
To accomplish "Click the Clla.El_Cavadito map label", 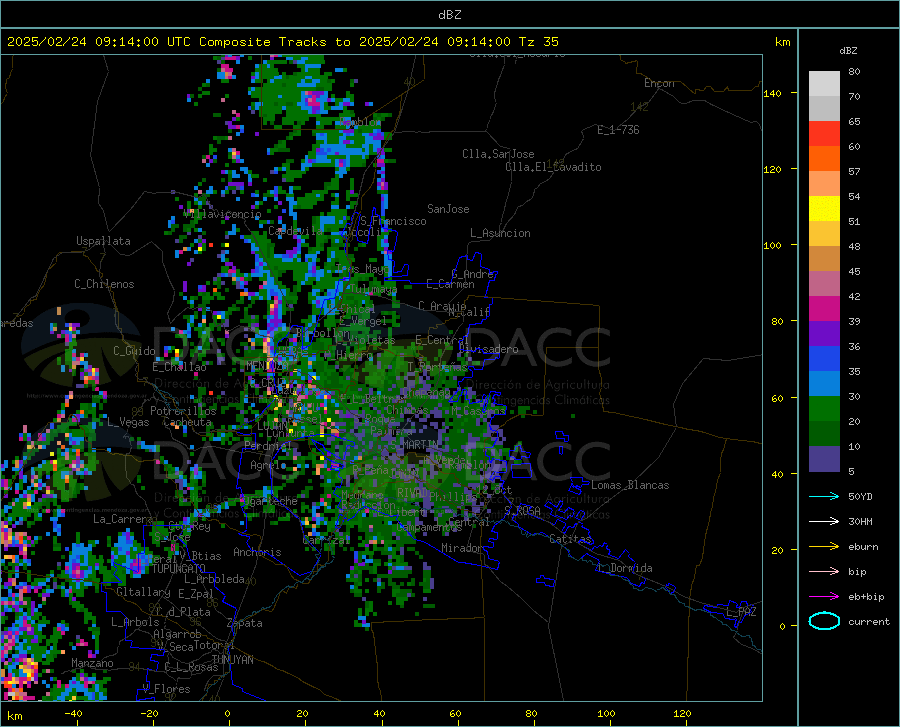I will tap(553, 168).
